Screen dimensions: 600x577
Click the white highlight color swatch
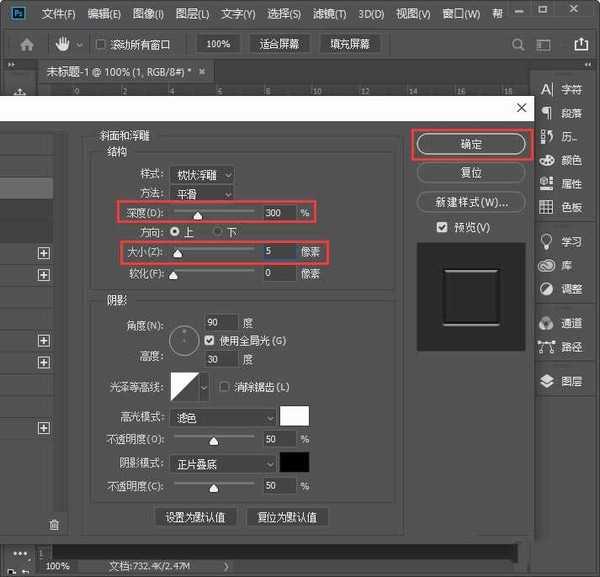click(x=295, y=416)
